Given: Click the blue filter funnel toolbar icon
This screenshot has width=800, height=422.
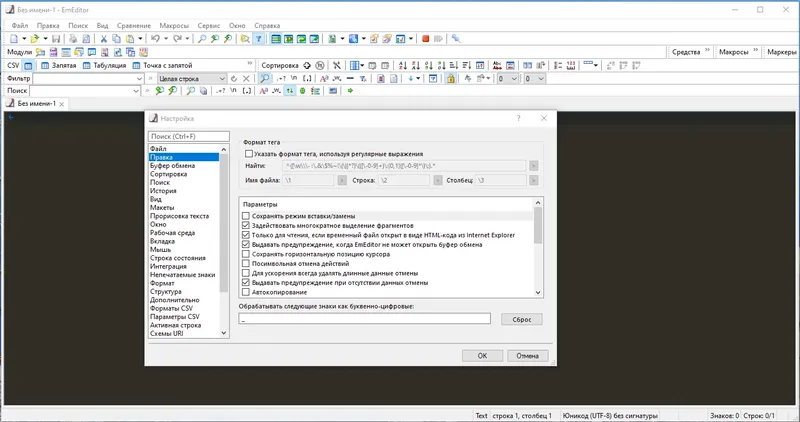Looking at the screenshot, I should [259, 39].
